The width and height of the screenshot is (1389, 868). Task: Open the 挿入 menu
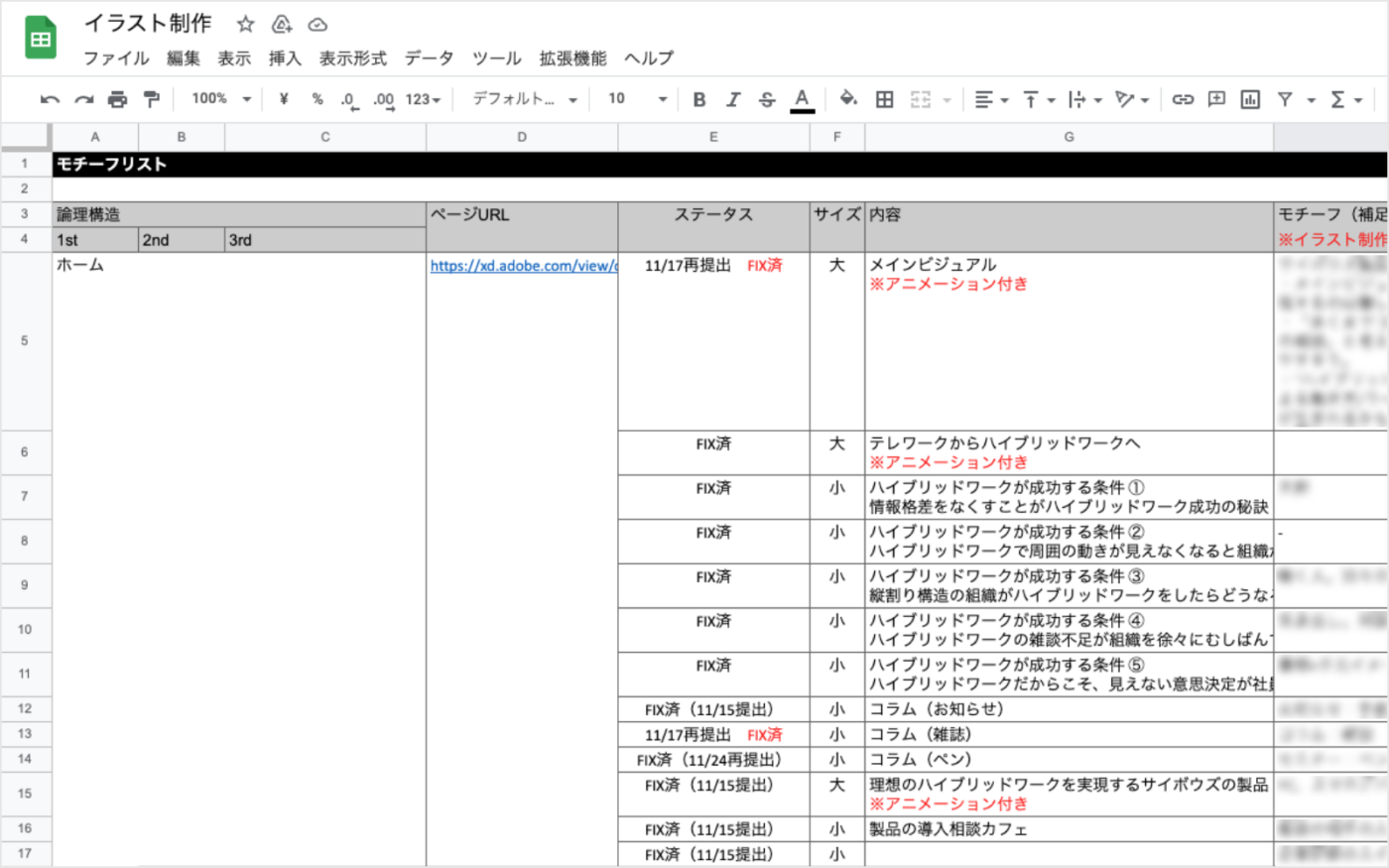coord(285,59)
